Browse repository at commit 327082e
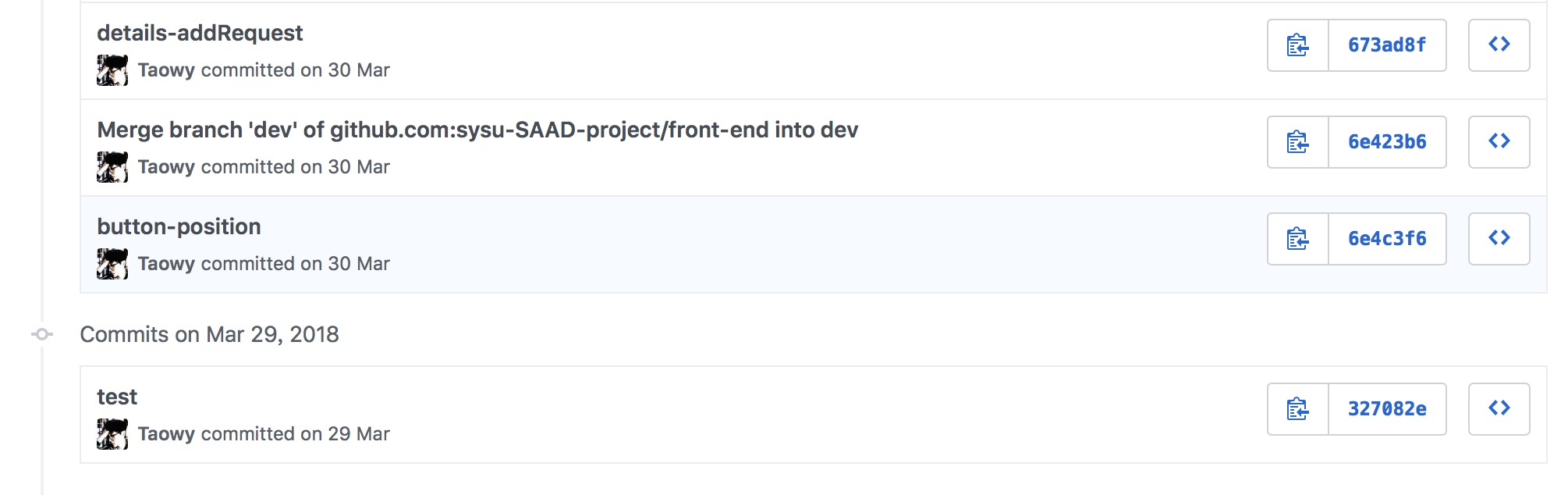1568x495 pixels. 1499,409
